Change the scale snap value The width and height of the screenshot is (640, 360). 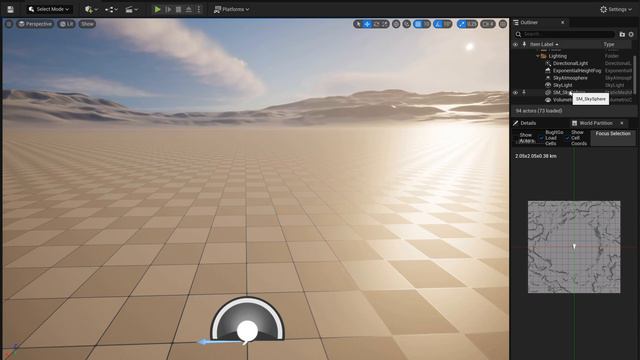[472, 24]
